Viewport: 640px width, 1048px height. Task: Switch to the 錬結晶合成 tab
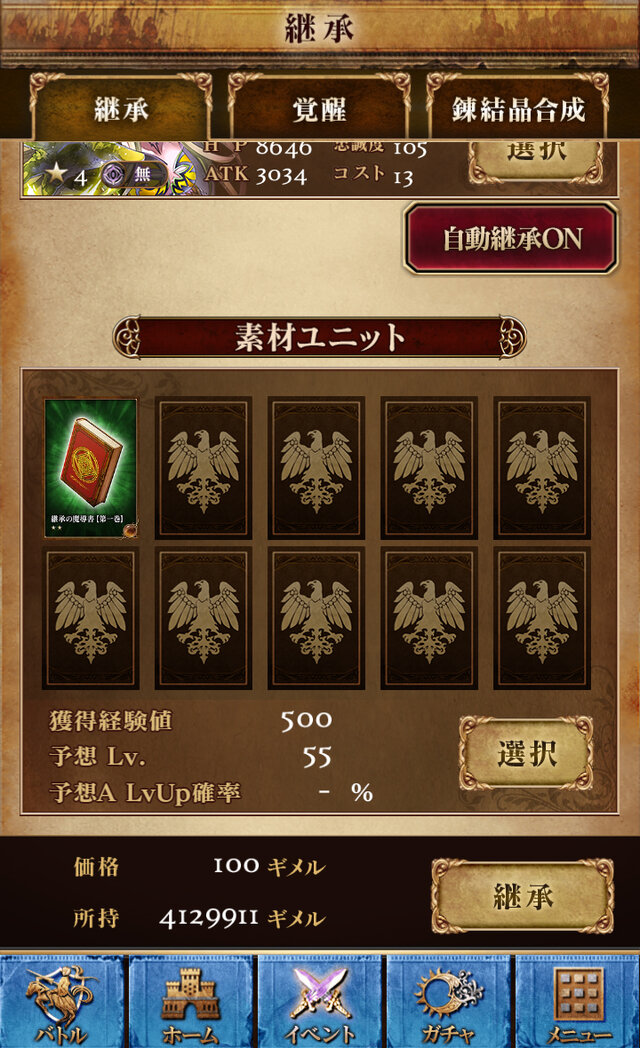[518, 110]
